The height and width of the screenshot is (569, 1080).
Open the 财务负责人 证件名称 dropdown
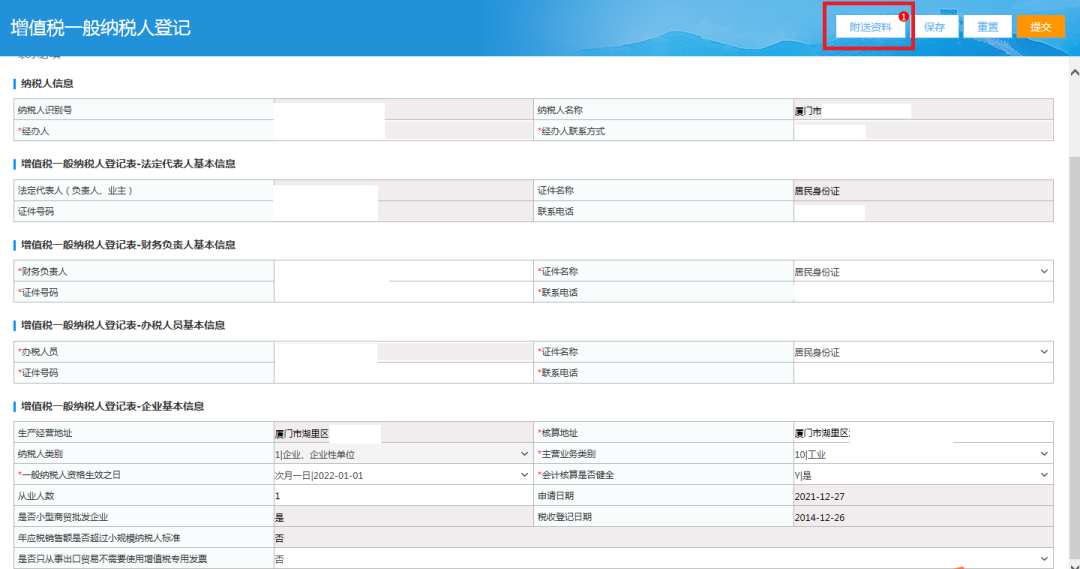[923, 271]
